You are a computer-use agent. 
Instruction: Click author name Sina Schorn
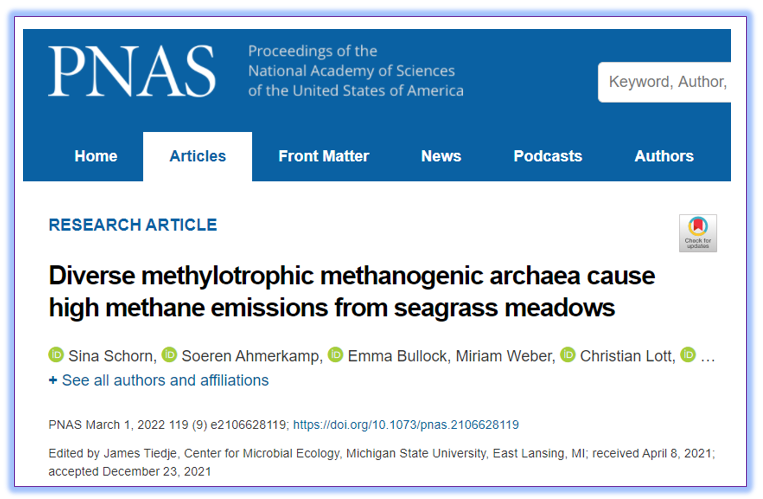(112, 356)
